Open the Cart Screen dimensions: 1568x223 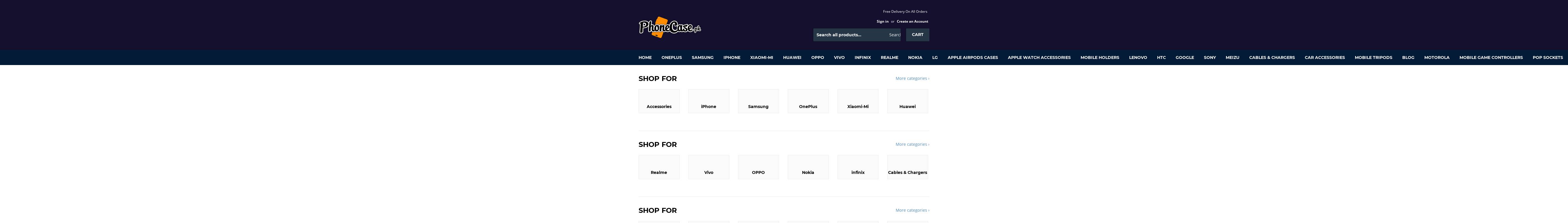coord(917,35)
